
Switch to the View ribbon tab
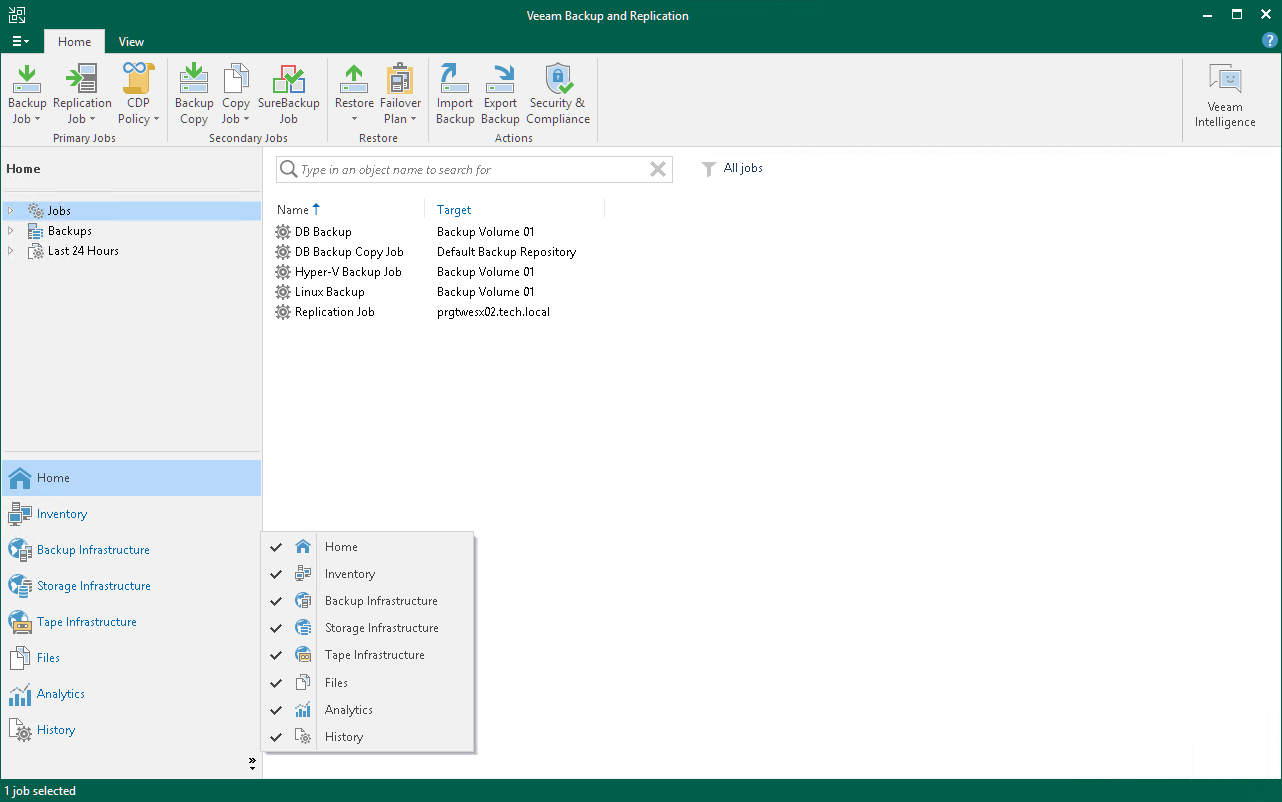[131, 42]
